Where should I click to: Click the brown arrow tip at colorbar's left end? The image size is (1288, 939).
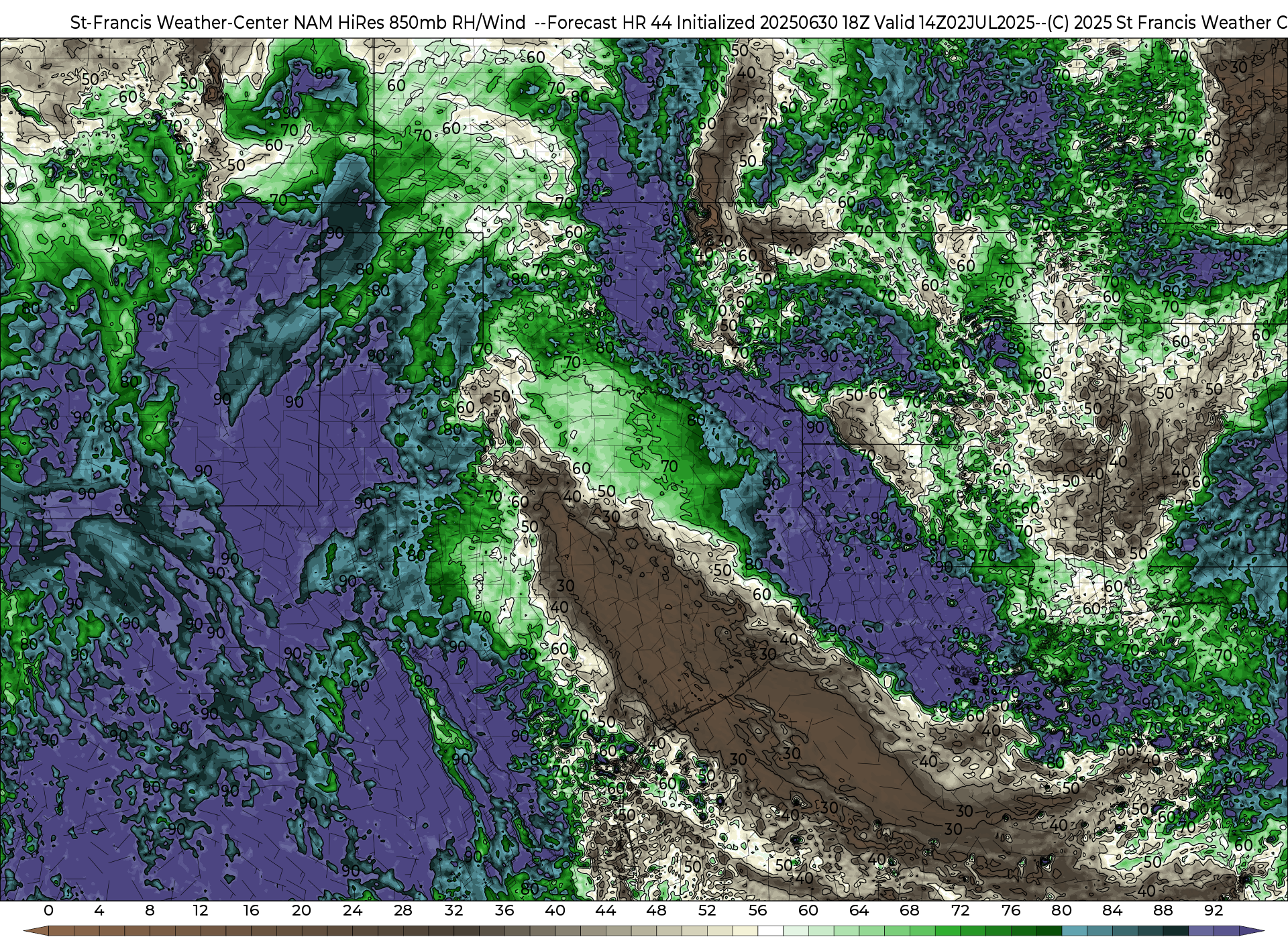click(35, 931)
